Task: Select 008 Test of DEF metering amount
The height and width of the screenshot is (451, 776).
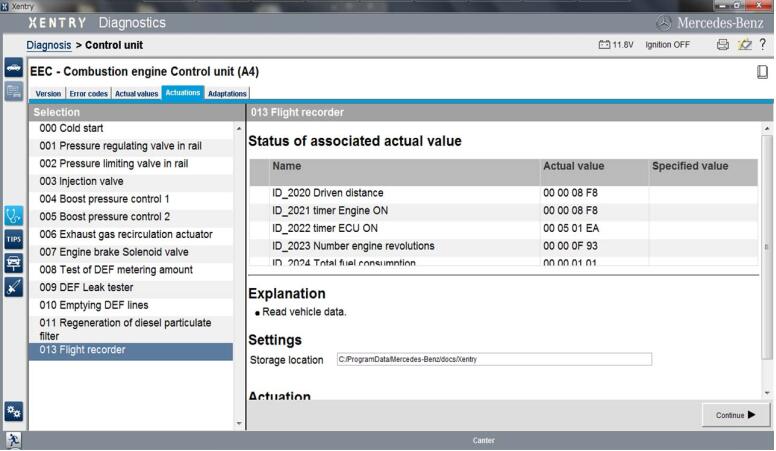Action: click(131, 270)
